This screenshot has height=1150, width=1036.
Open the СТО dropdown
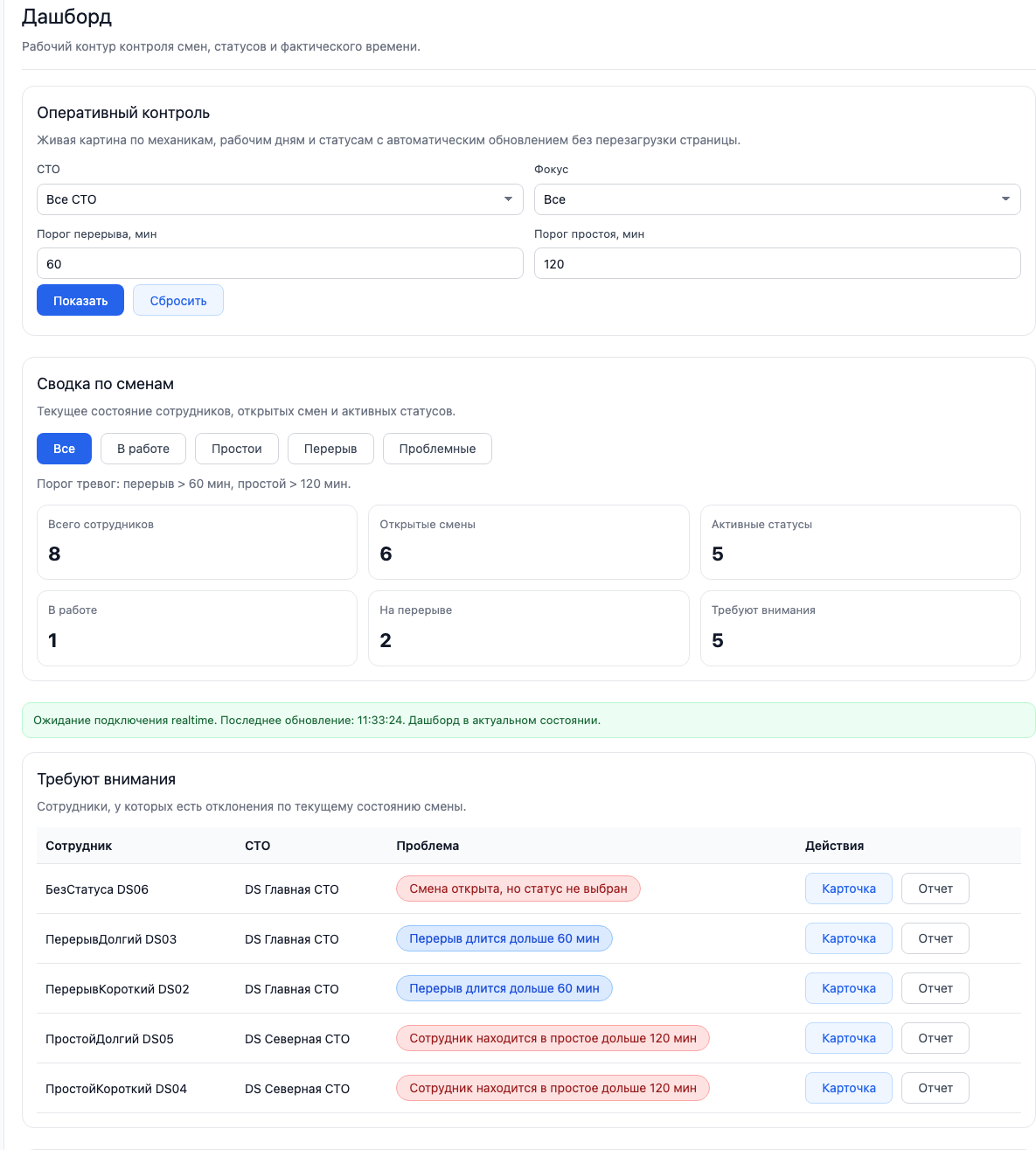point(280,199)
